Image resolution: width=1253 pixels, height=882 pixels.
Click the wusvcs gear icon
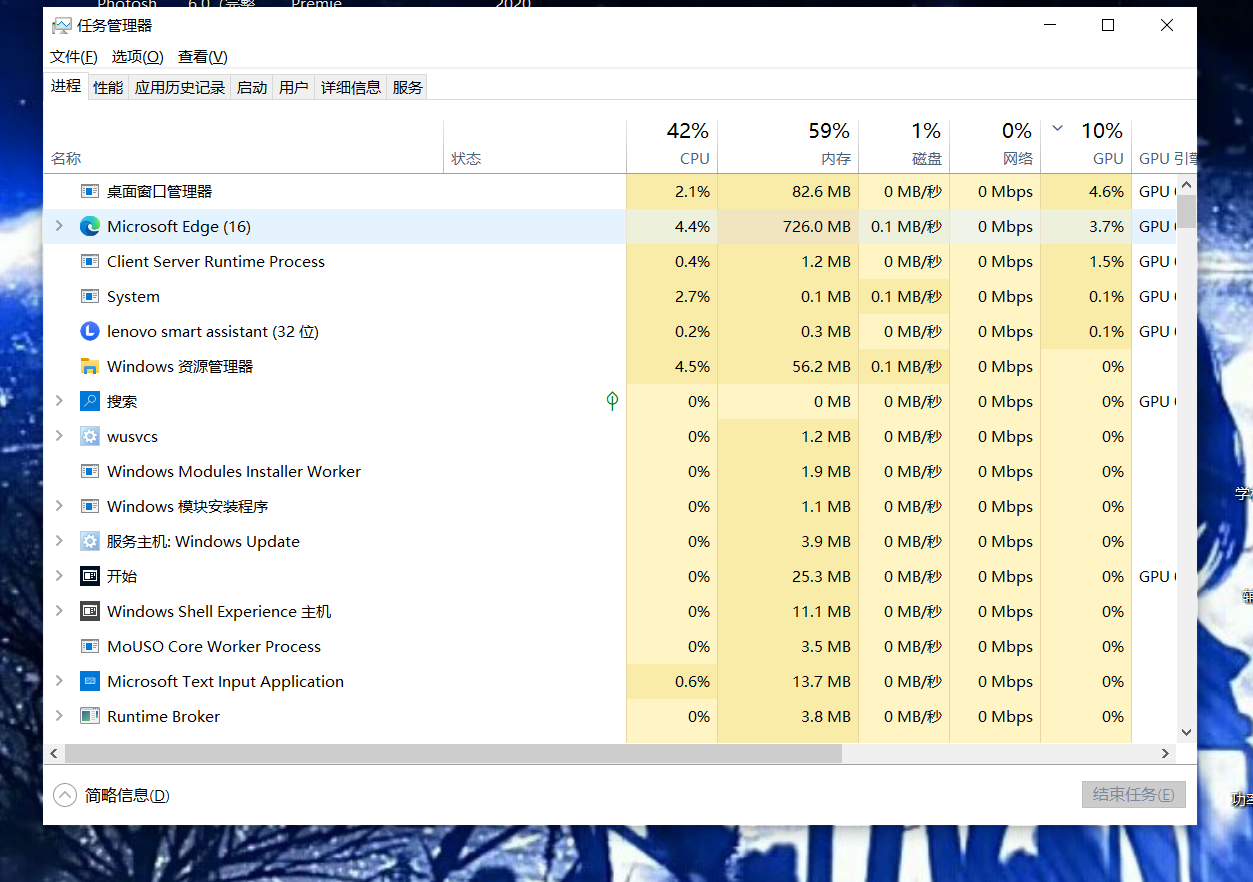[x=90, y=436]
